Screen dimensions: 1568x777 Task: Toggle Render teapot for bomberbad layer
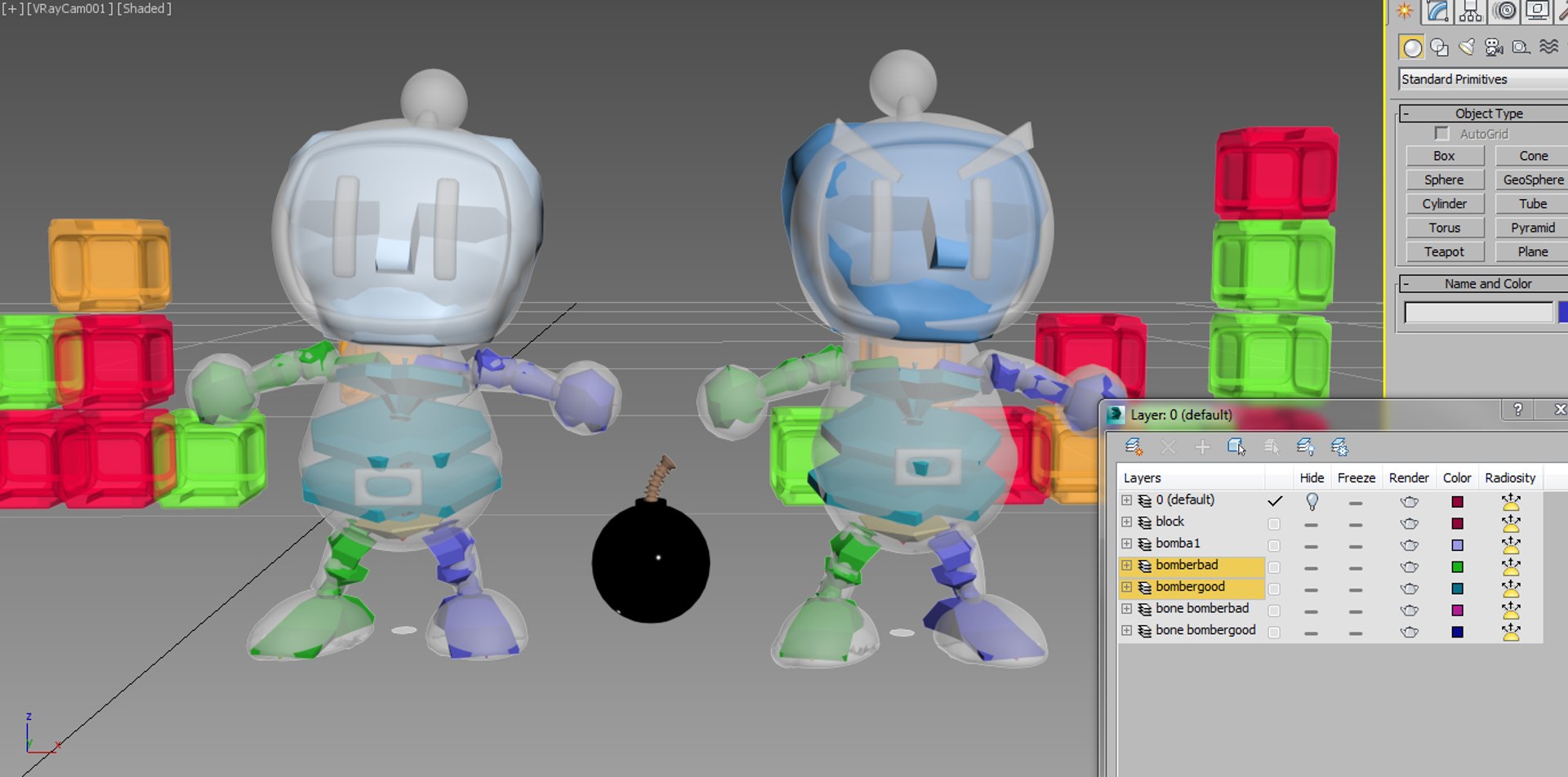point(1410,567)
